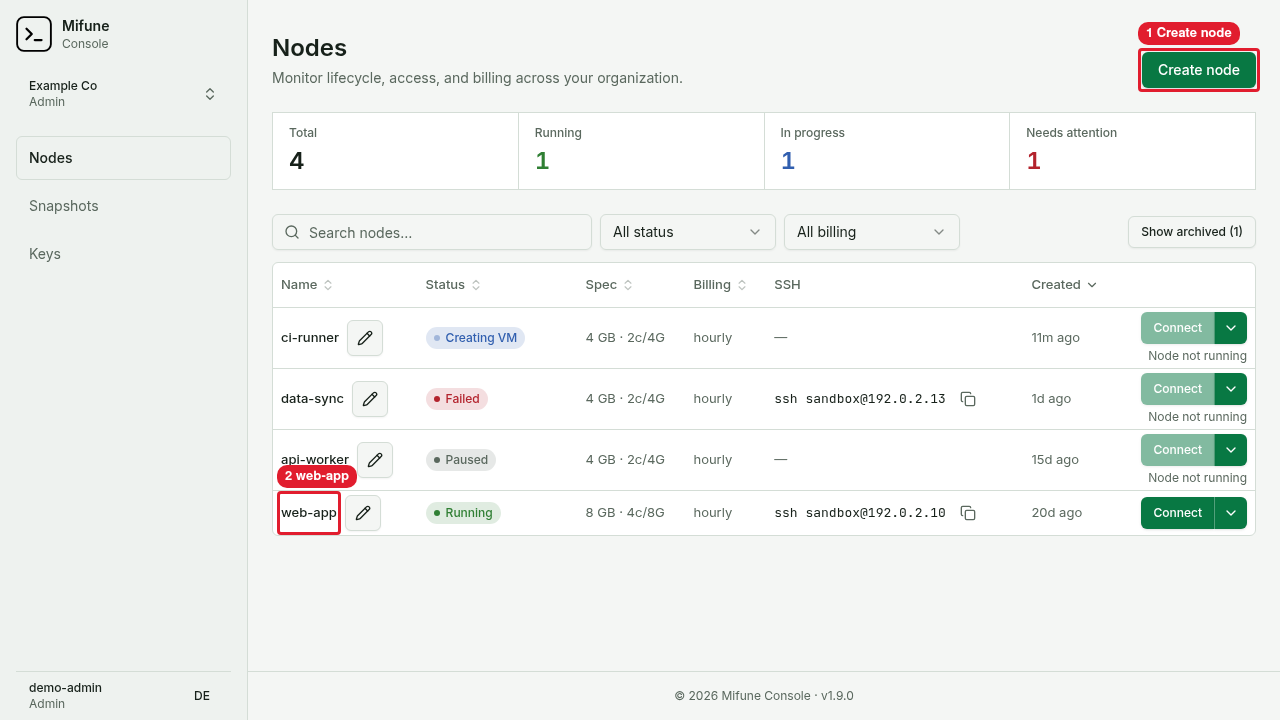Screen dimensions: 1280x720
Task: Click the Mifune Console terminal logo
Action: point(34,34)
